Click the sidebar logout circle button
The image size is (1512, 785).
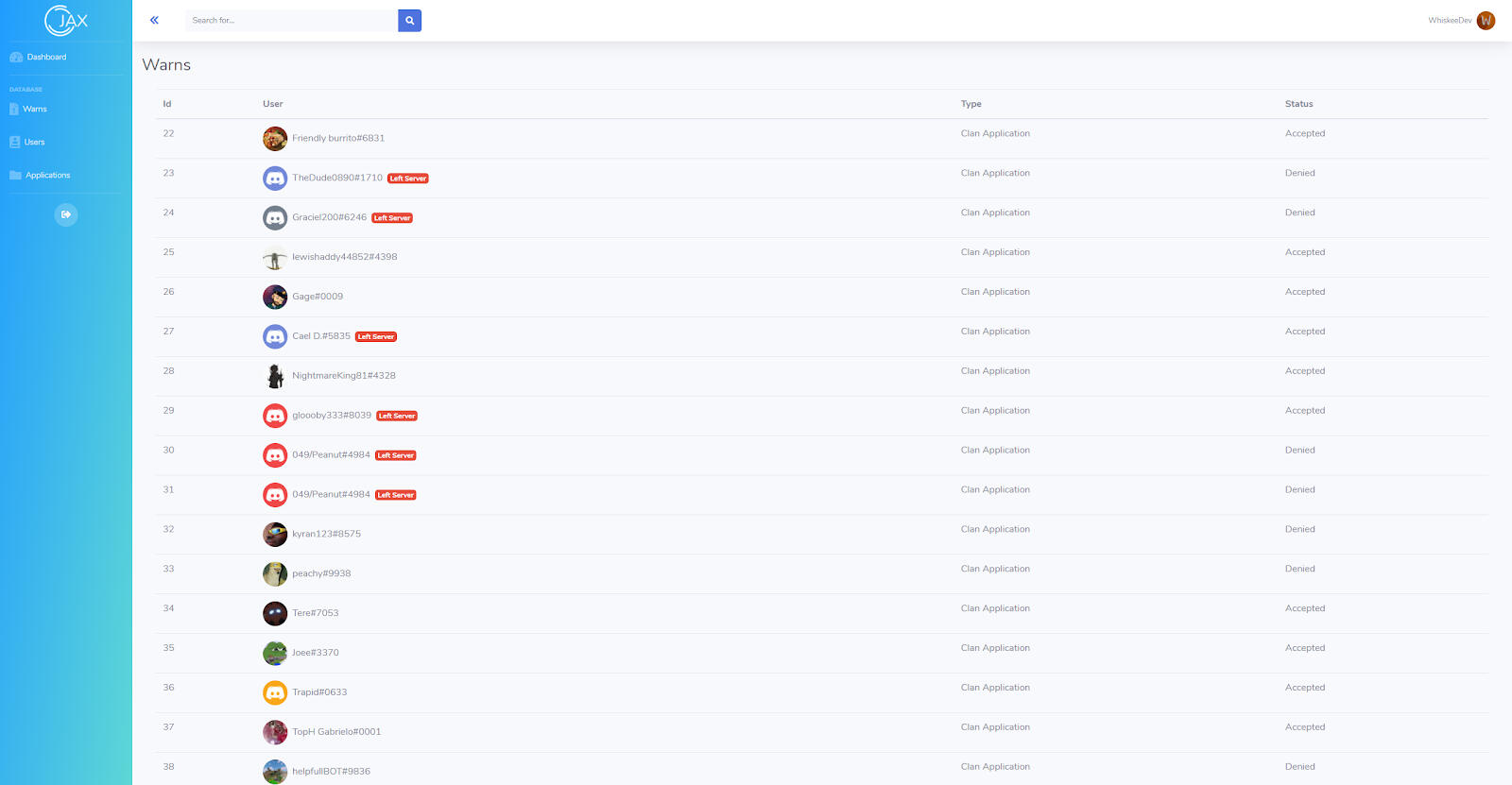(x=66, y=214)
